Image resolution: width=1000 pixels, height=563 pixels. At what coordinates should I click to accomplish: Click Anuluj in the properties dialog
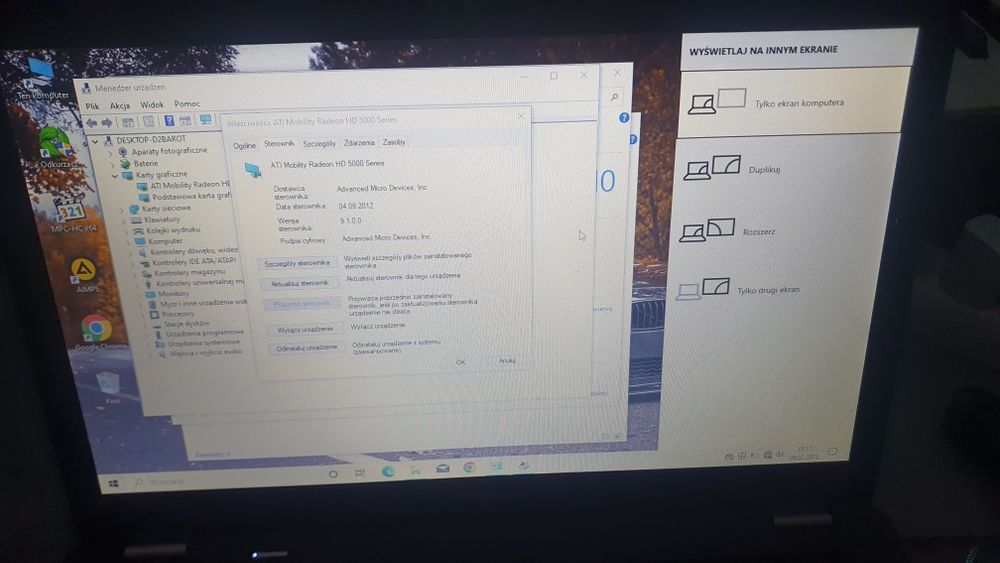click(x=507, y=361)
